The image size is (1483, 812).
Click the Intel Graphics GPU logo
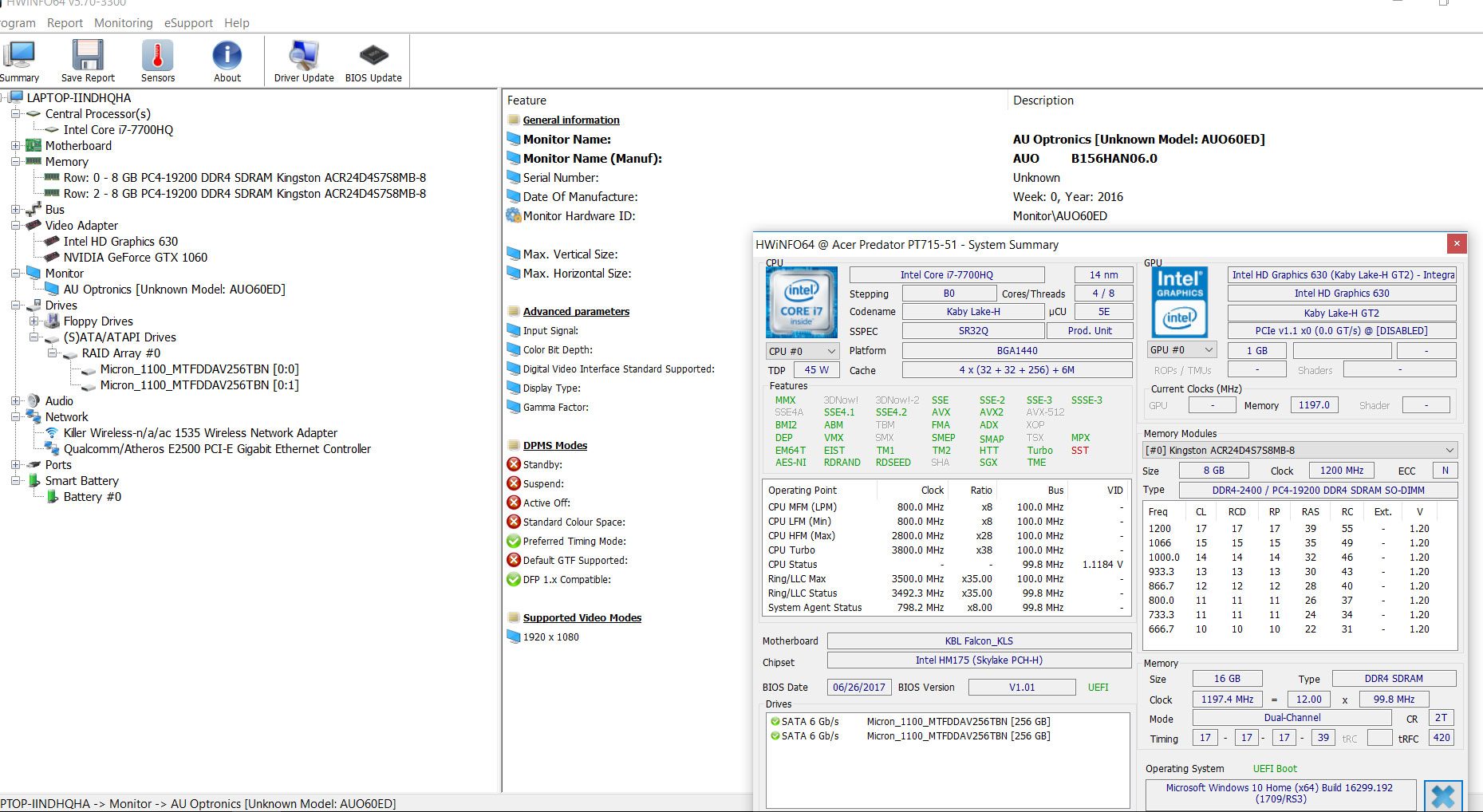[1180, 302]
